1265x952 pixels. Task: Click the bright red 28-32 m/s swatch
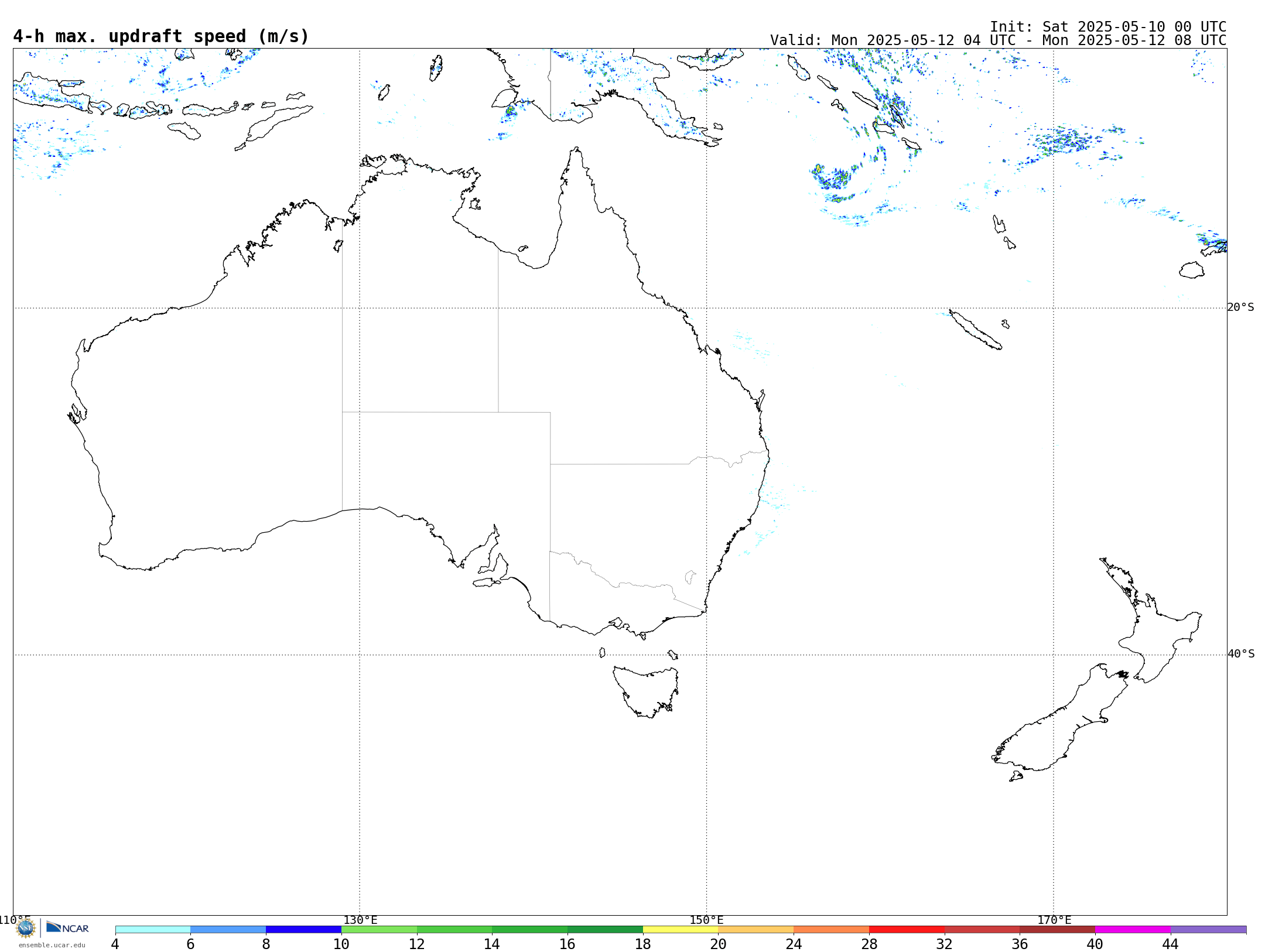[x=907, y=930]
